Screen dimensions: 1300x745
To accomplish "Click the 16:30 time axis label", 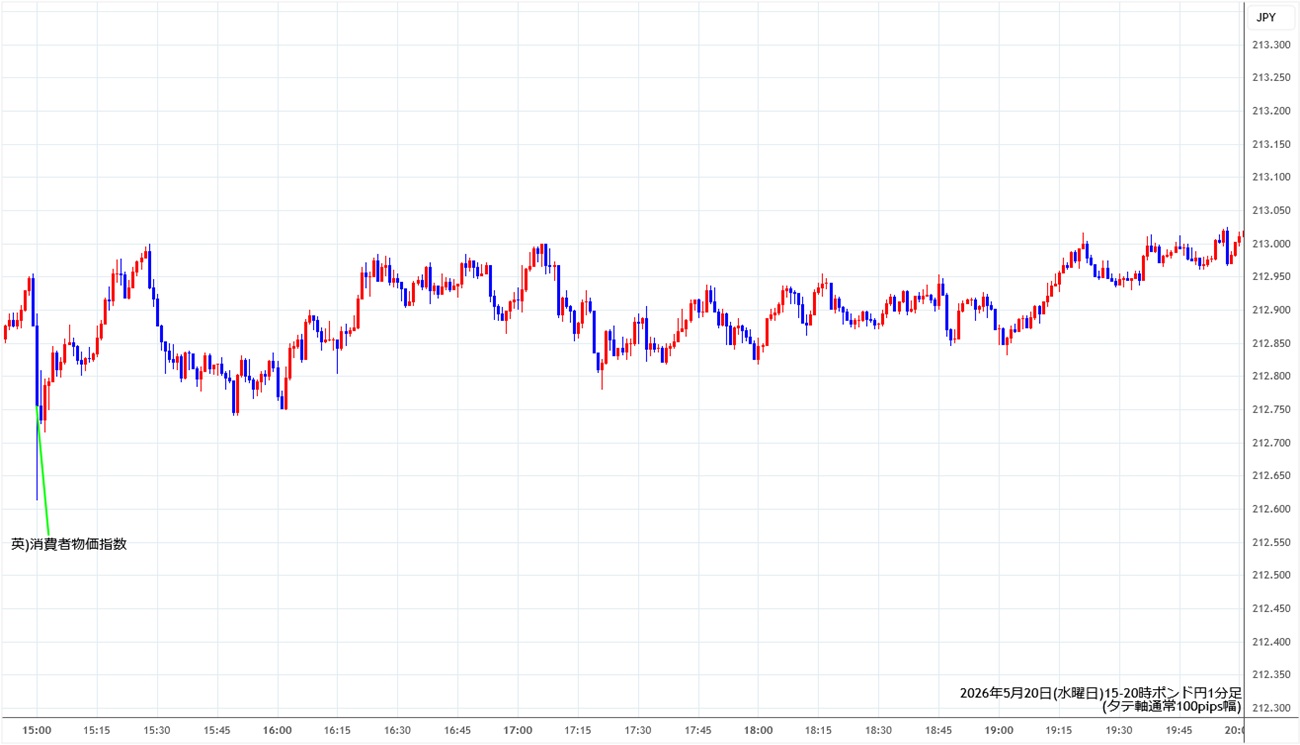I will click(397, 730).
